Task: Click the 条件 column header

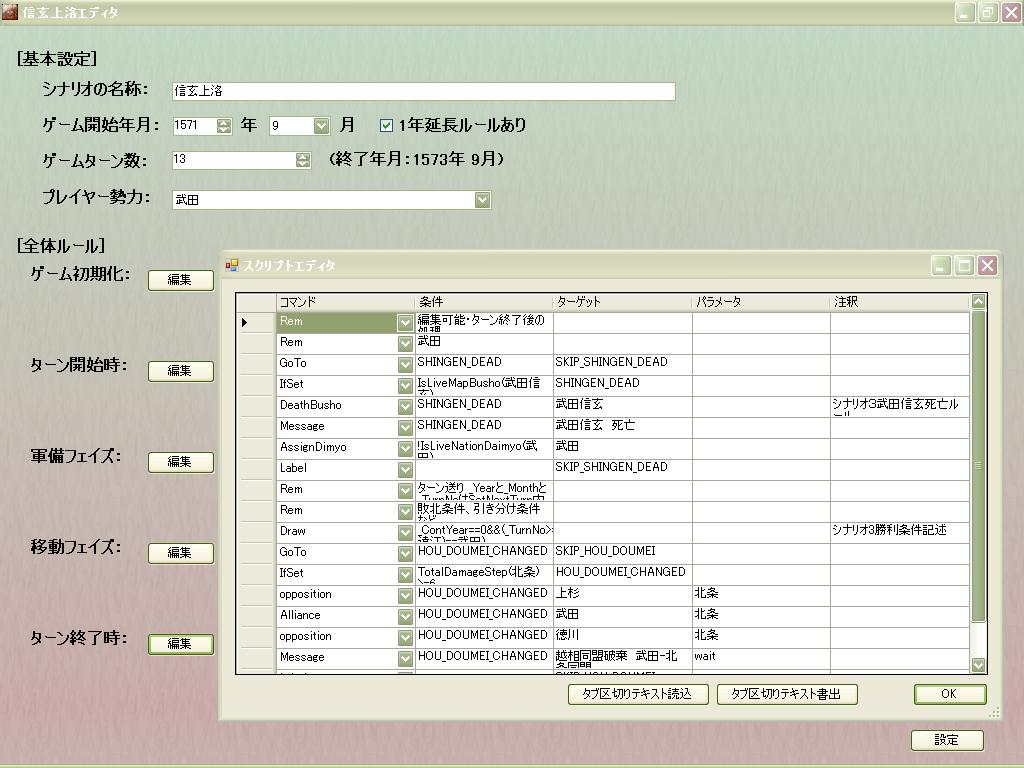Action: tap(484, 302)
